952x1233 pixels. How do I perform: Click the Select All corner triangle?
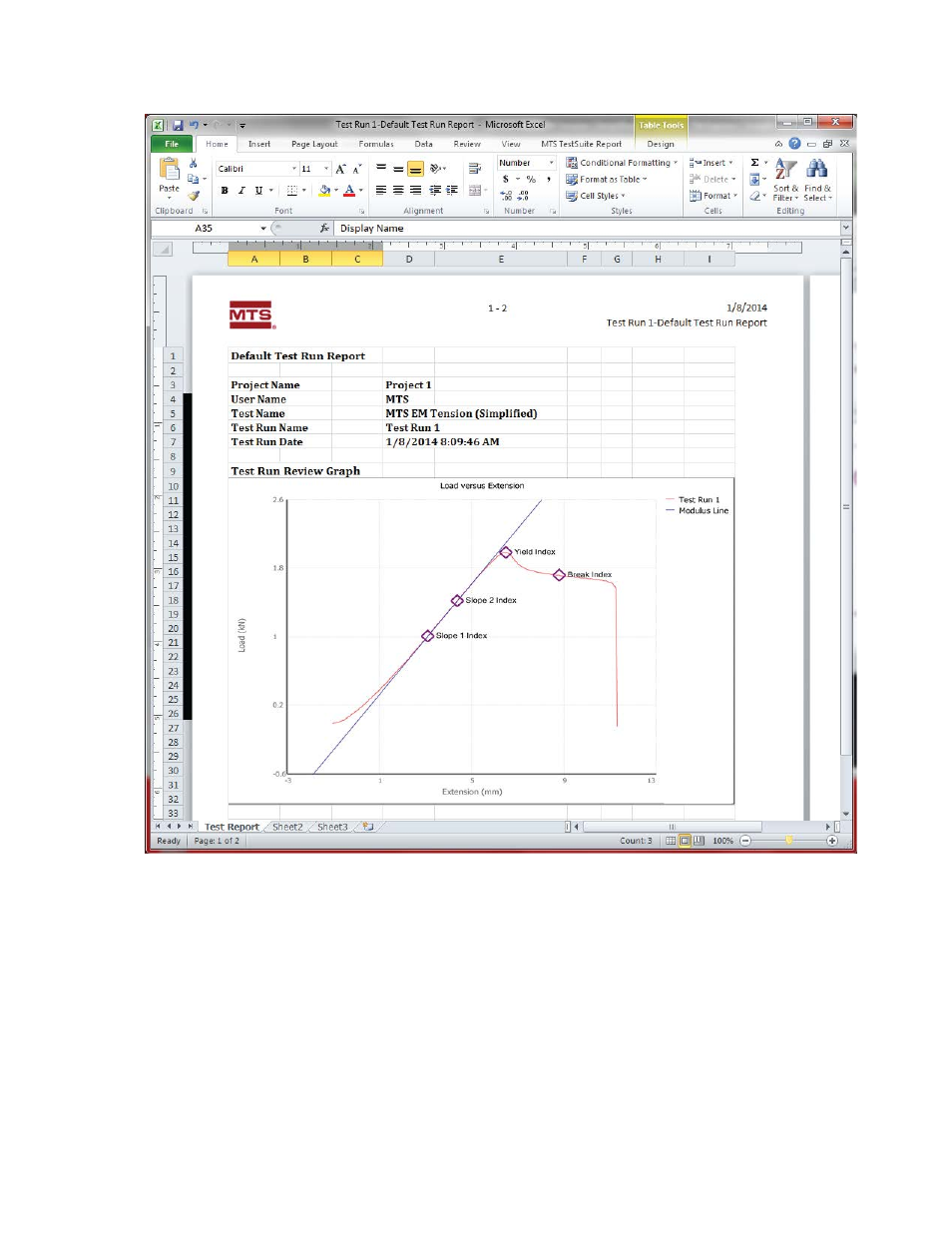[x=163, y=249]
